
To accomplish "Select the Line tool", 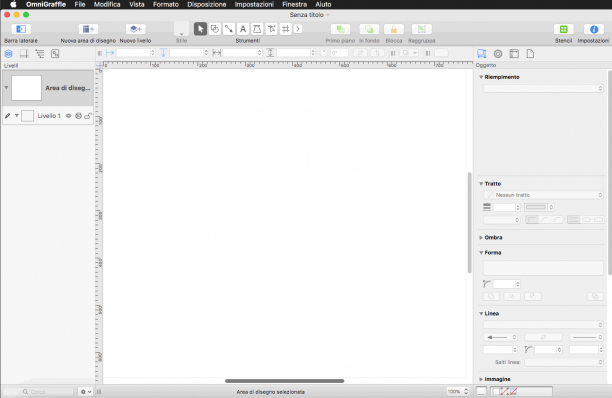I will pyautogui.click(x=229, y=29).
